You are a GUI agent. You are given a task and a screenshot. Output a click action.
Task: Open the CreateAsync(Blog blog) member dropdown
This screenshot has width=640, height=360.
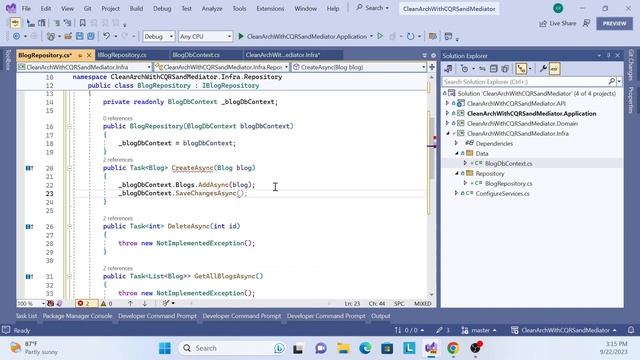click(359, 67)
